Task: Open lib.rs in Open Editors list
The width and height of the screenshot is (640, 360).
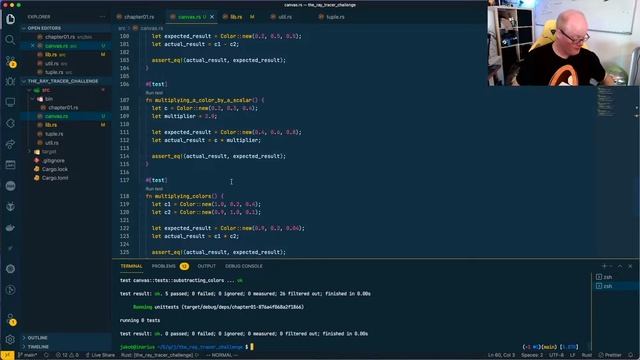Action: (x=65, y=54)
